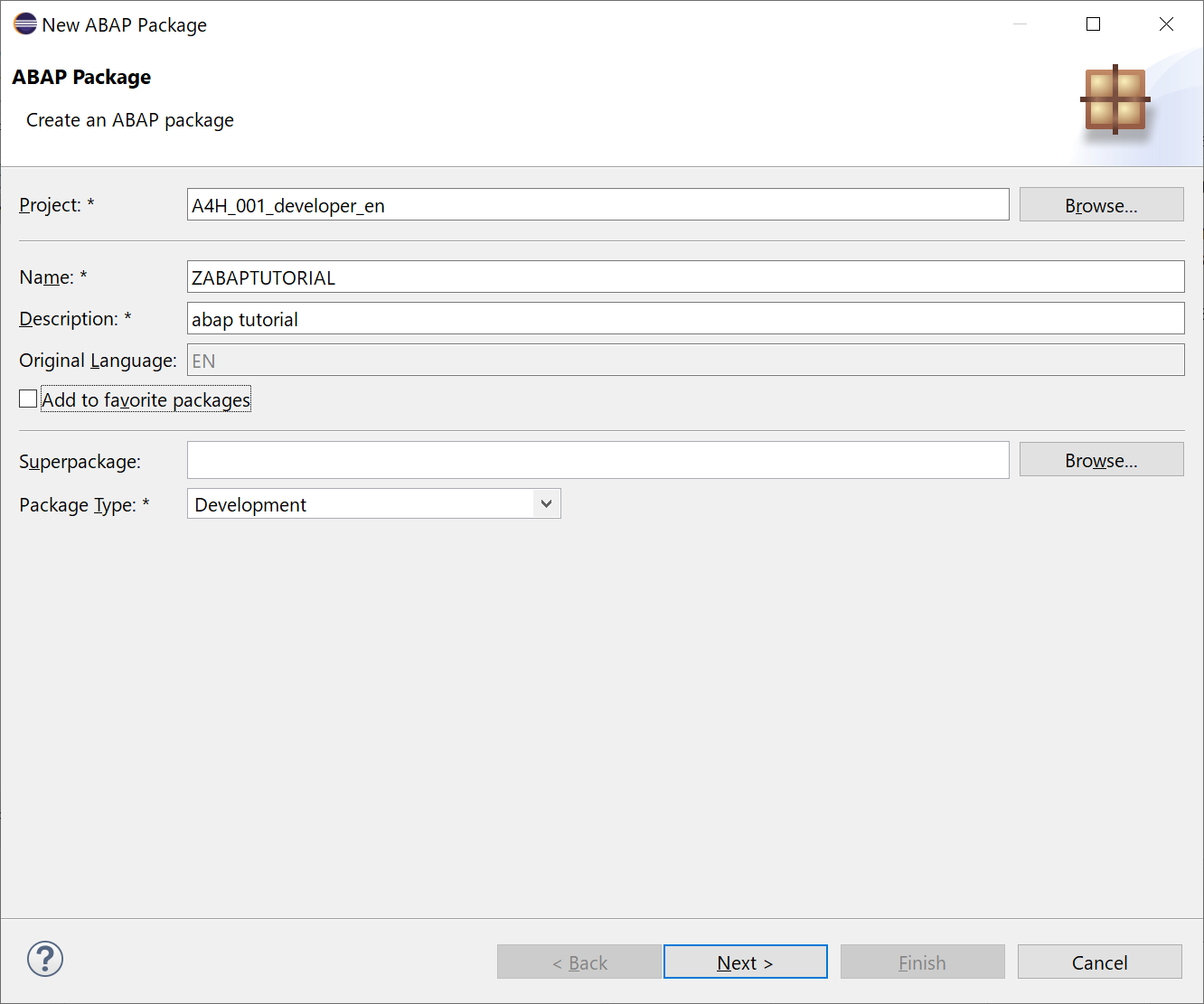Click the Original Language field showing EN

coord(685,361)
